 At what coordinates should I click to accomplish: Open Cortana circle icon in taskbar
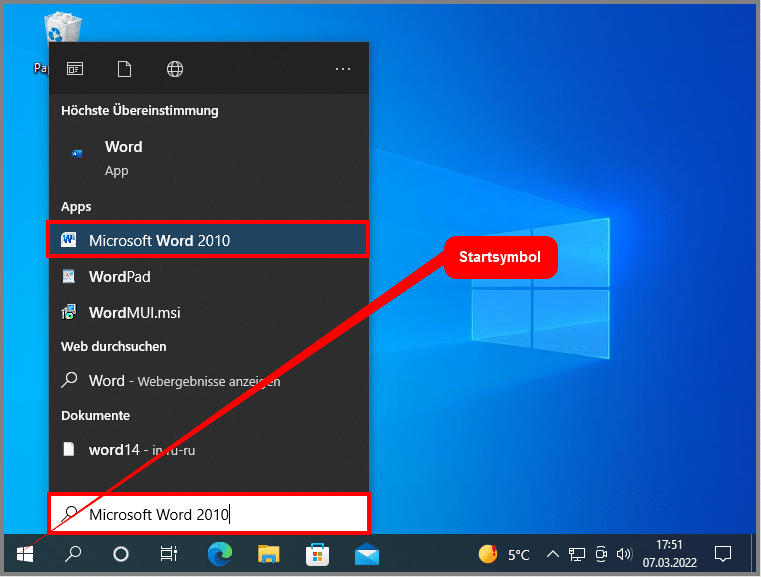[x=121, y=553]
